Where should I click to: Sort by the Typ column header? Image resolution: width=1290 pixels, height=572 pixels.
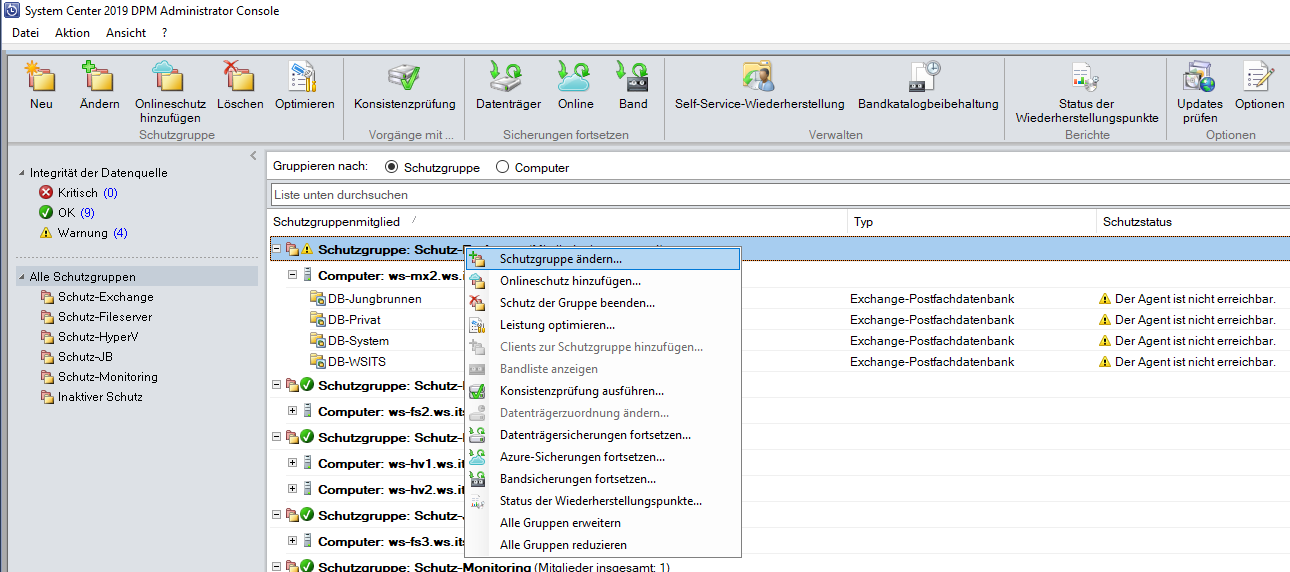(x=972, y=222)
